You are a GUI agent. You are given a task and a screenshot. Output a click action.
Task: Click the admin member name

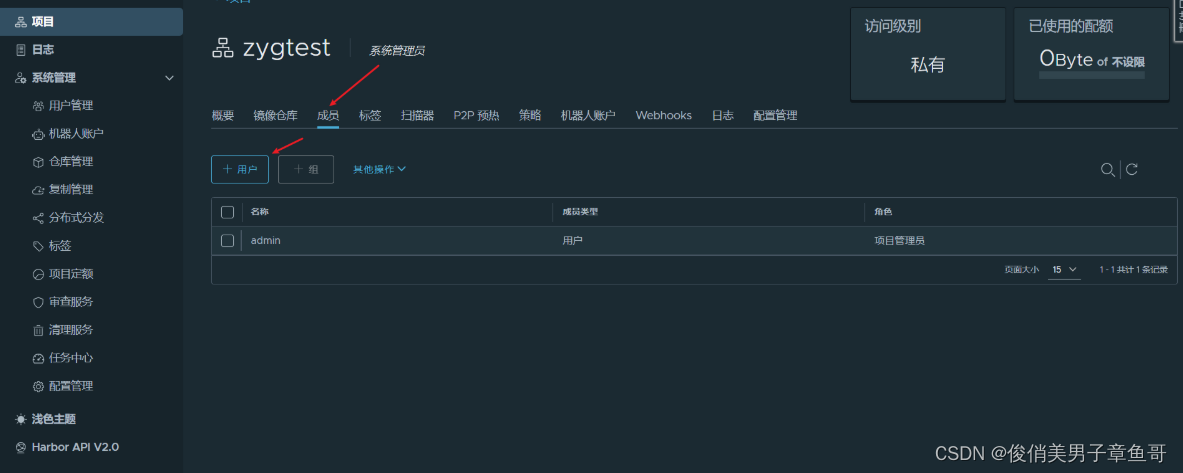(x=266, y=241)
